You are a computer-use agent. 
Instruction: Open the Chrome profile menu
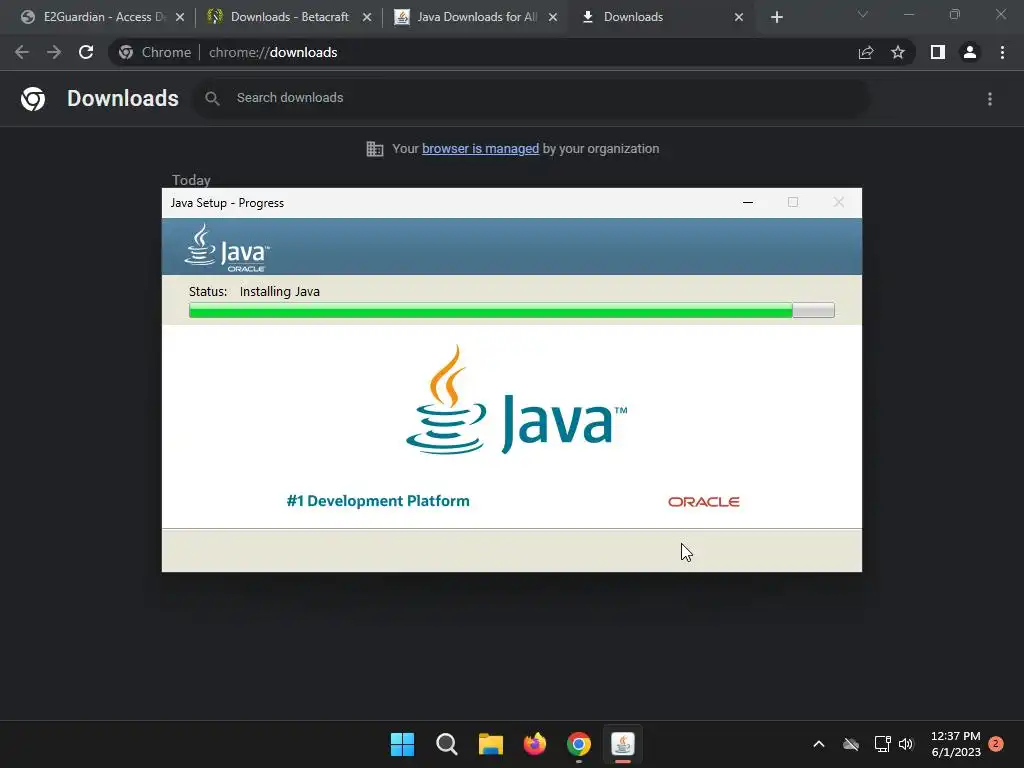click(x=970, y=52)
